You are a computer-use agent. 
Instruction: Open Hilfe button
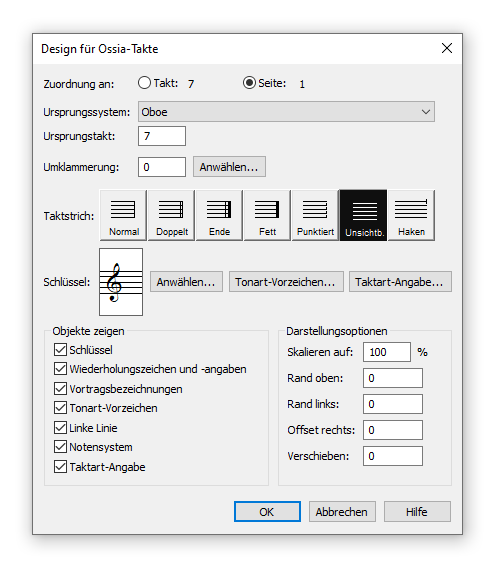(417, 511)
